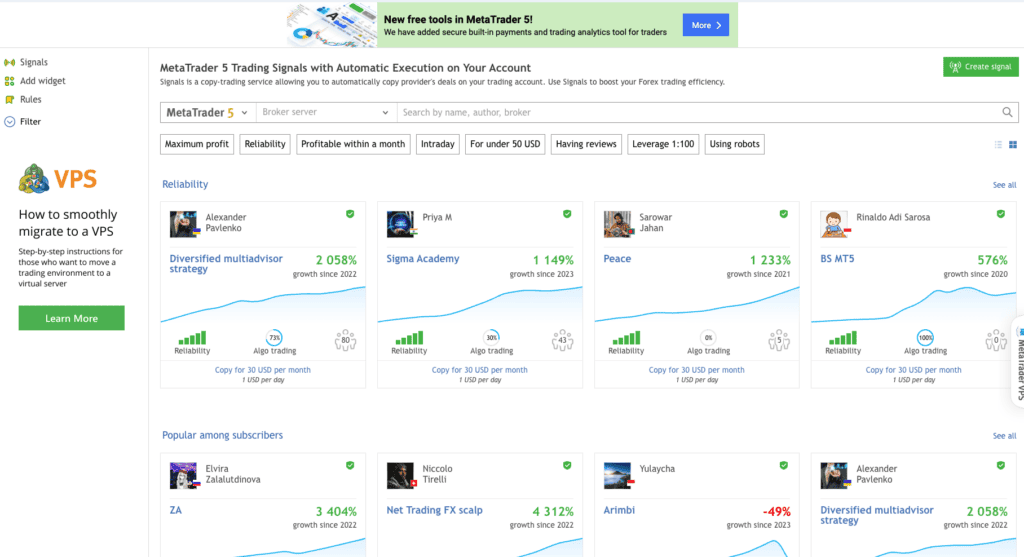Click the verified shield on Rinaldo Adi Sarosa card
Viewport: 1024px width, 557px height.
pyautogui.click(x=1000, y=214)
